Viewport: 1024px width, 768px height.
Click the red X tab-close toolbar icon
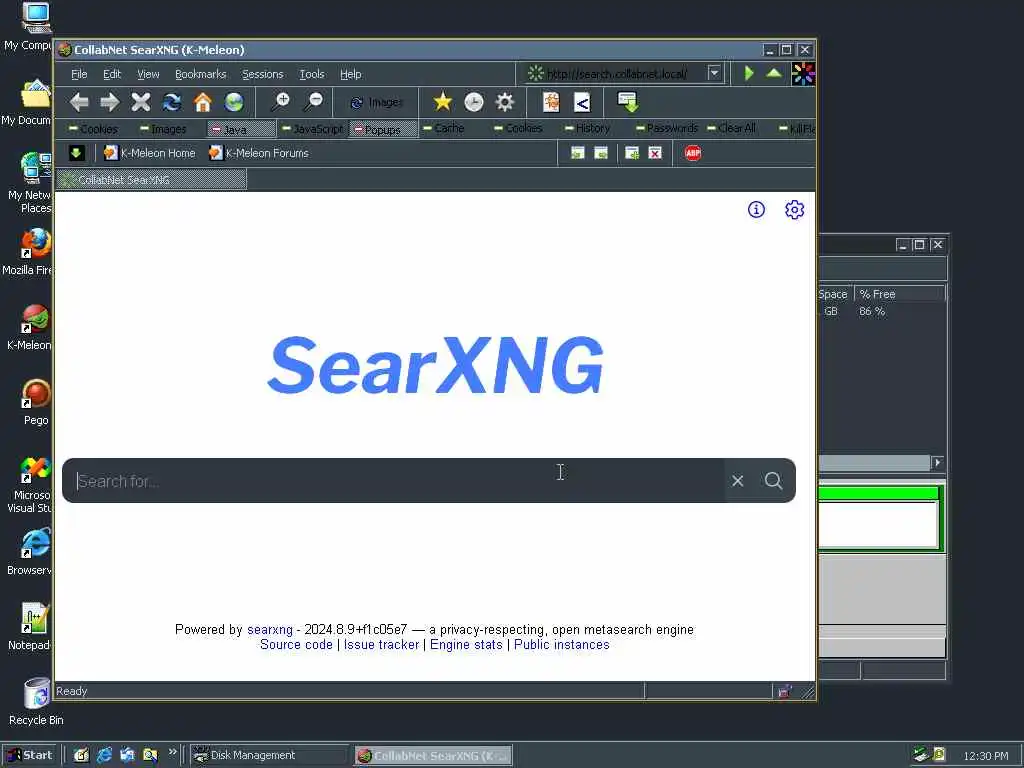pyautogui.click(x=655, y=153)
